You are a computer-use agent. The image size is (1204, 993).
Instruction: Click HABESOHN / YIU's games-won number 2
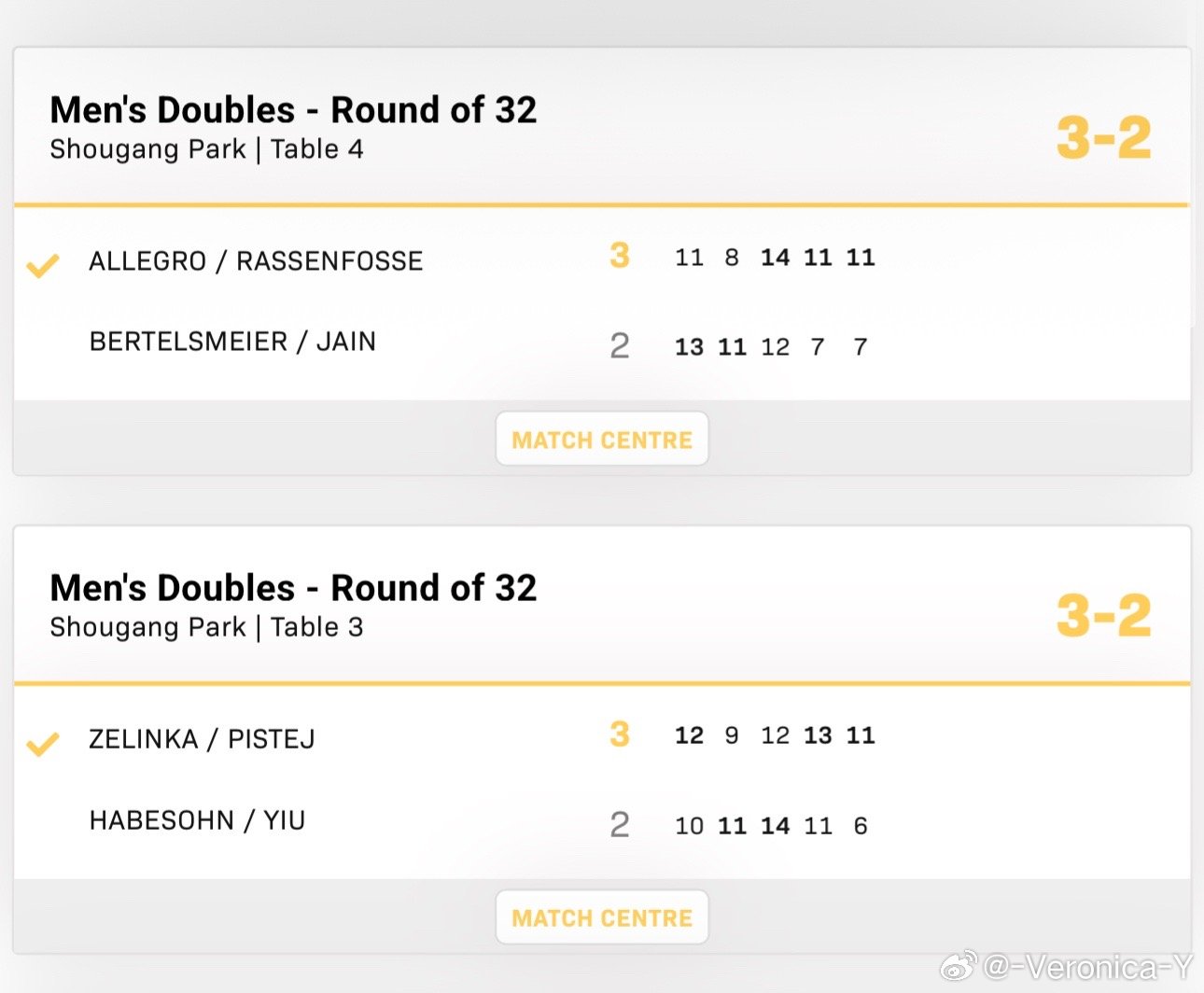[x=620, y=825]
